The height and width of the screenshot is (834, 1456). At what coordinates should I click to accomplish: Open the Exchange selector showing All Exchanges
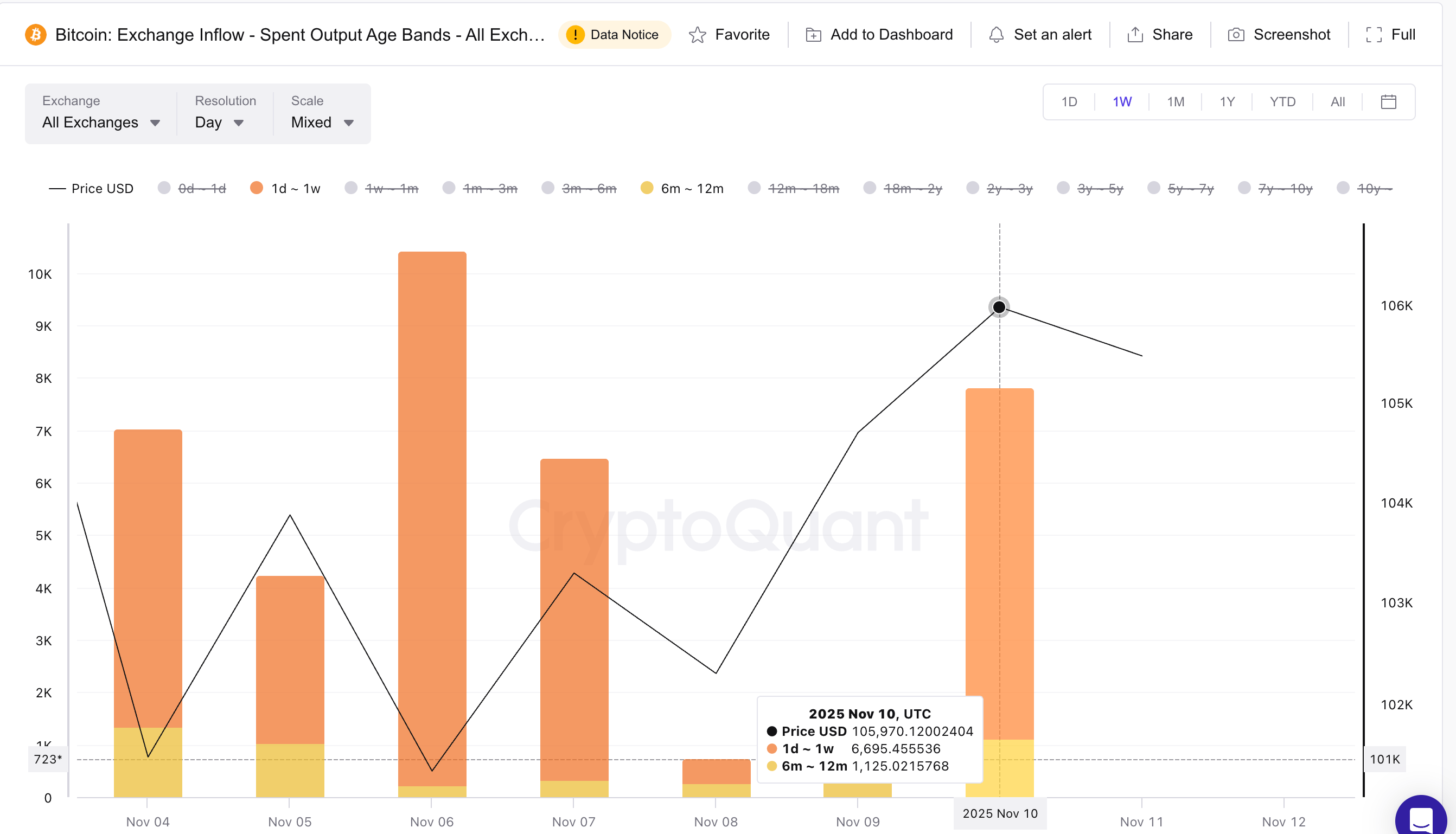(x=101, y=122)
